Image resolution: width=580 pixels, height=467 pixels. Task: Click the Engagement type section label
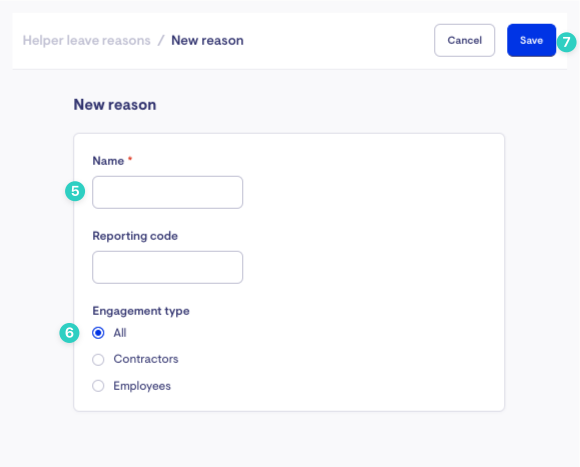tap(141, 311)
